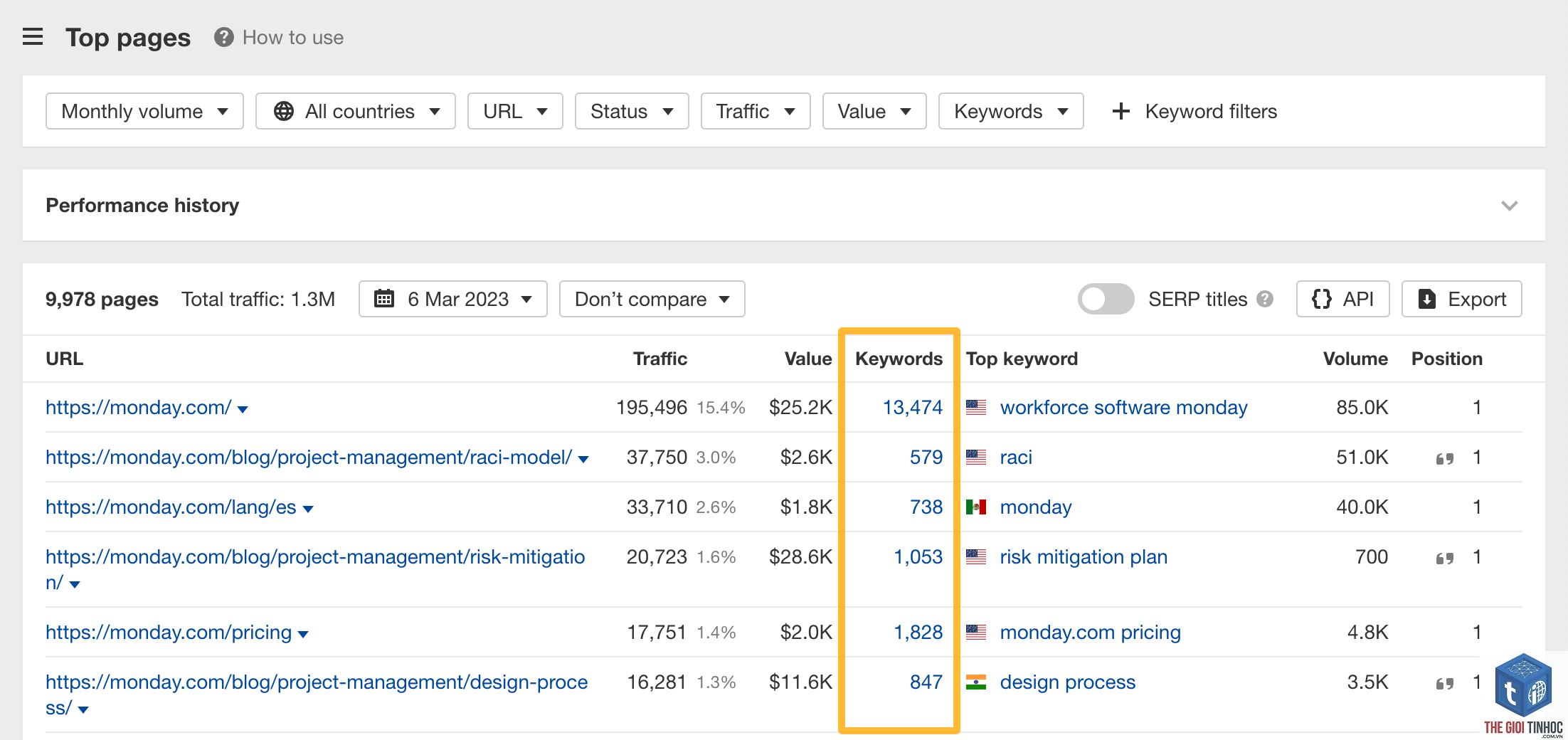Screen dimensions: 1568x740
Task: Click the SERP features icon in risk mitigation row
Action: tap(1445, 558)
